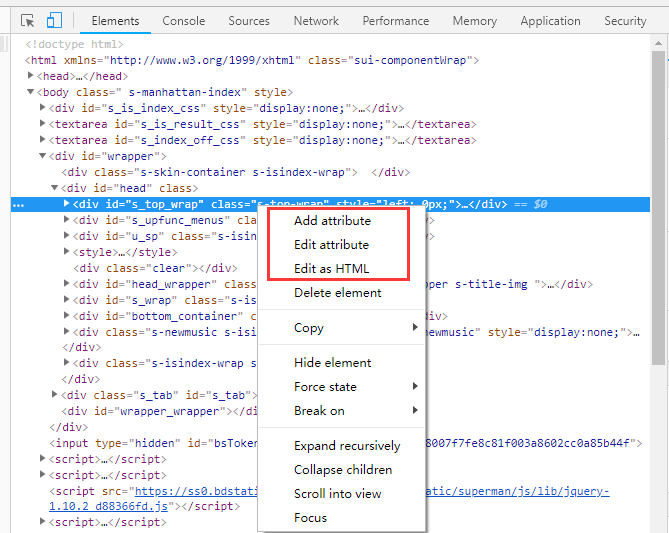Open the ss0.bdstatic script src link
This screenshot has width=669, height=533.
(x=196, y=492)
